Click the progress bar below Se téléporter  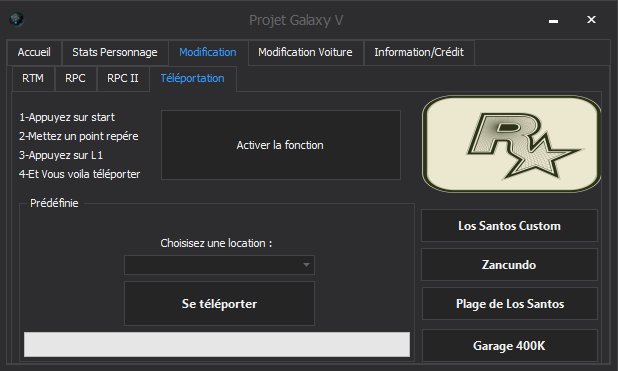pyautogui.click(x=217, y=345)
